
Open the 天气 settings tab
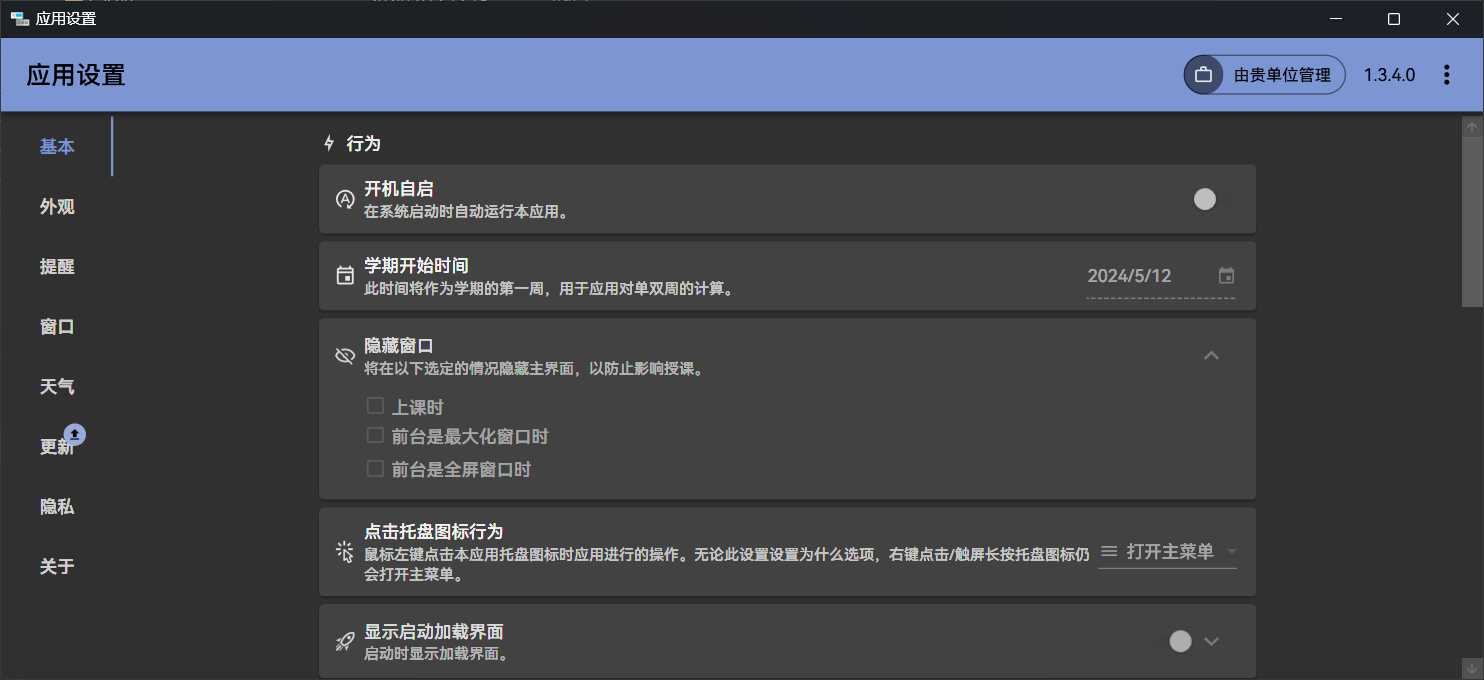[57, 387]
